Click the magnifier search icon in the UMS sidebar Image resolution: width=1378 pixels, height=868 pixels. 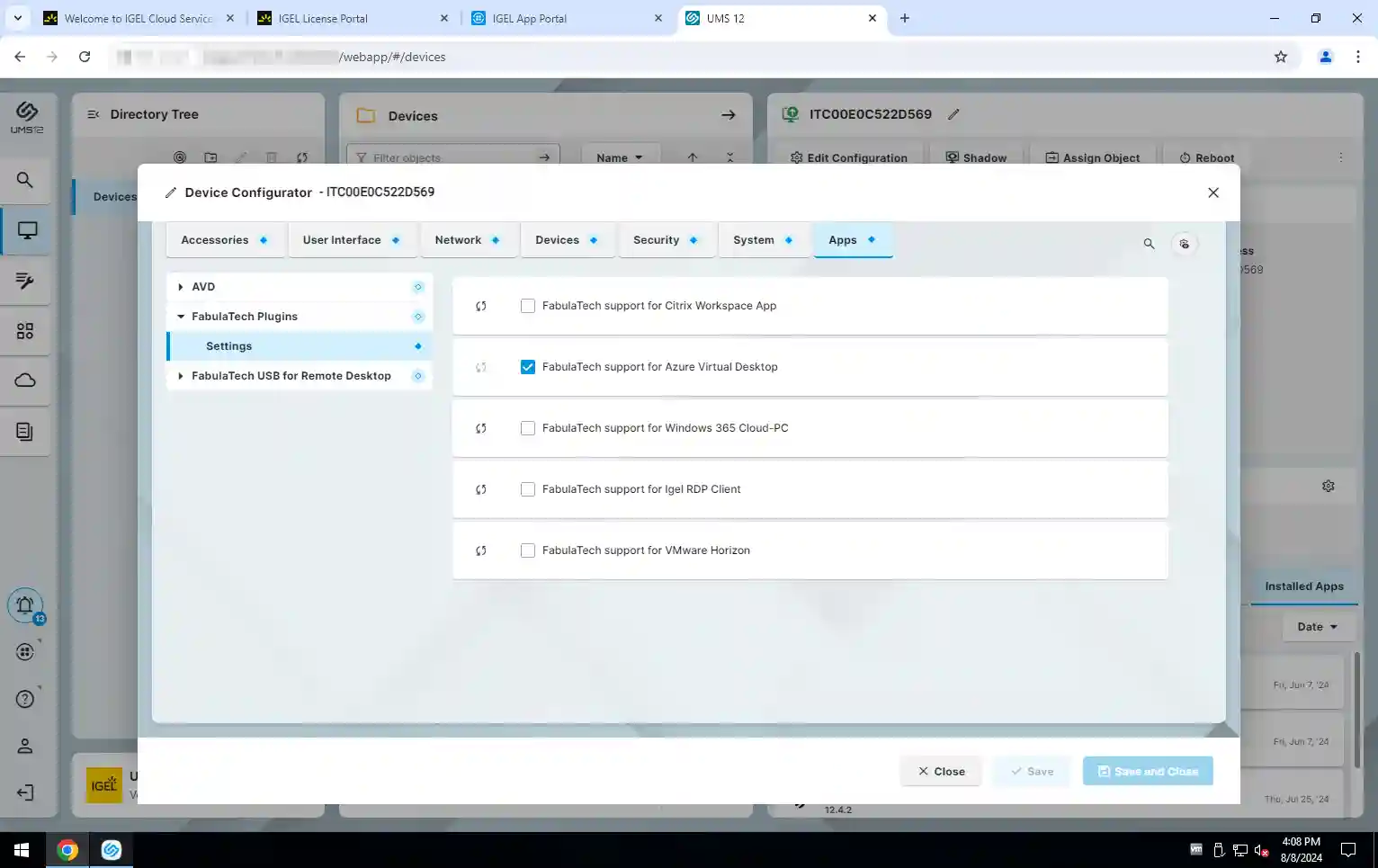tap(25, 180)
